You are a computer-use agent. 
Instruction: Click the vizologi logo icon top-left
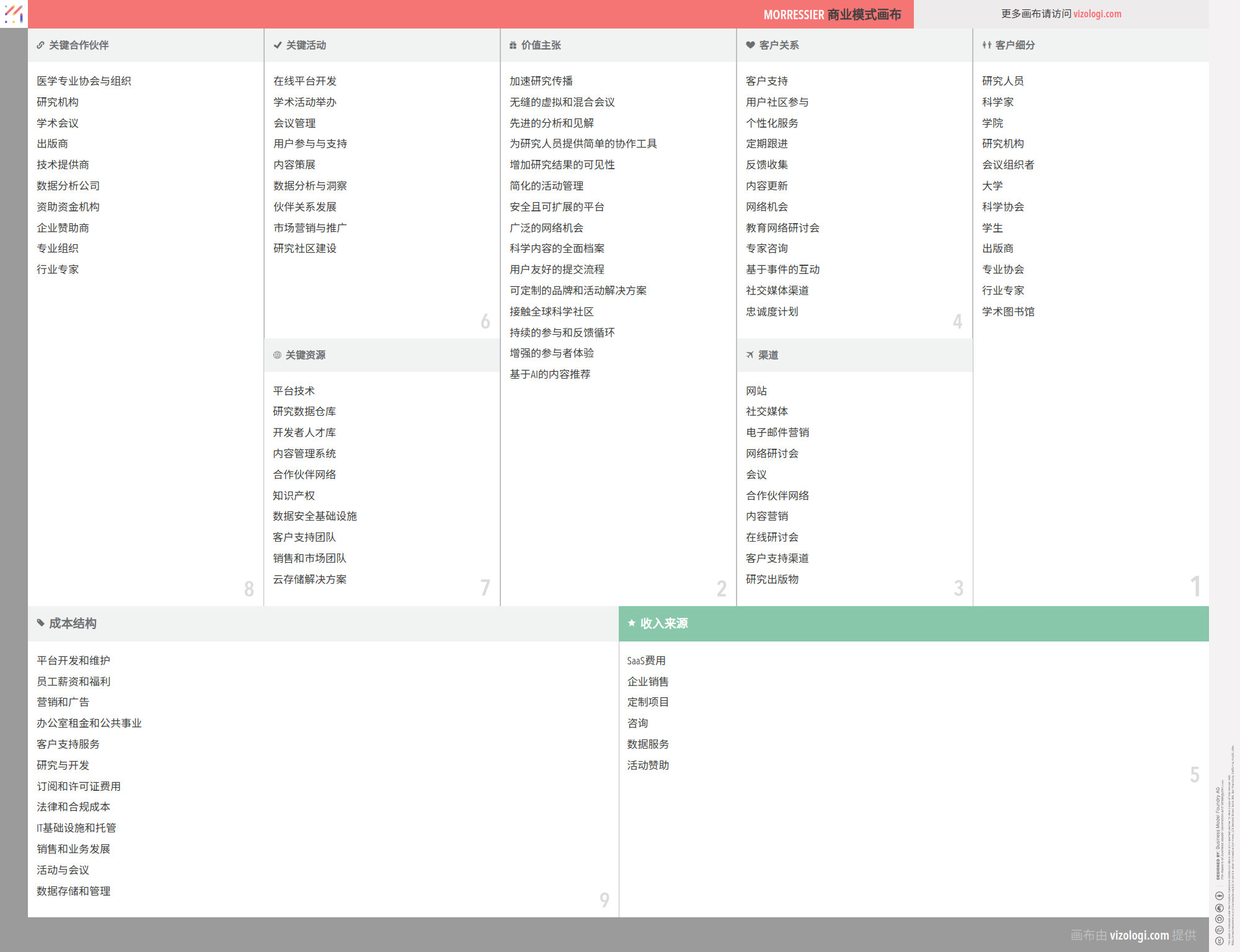(14, 14)
